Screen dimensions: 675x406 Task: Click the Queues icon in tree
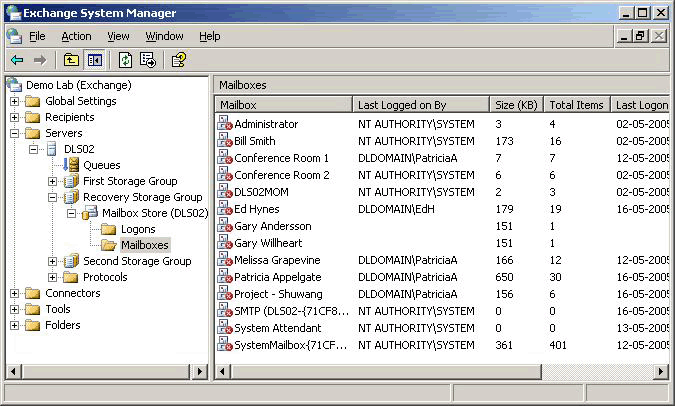(71, 164)
